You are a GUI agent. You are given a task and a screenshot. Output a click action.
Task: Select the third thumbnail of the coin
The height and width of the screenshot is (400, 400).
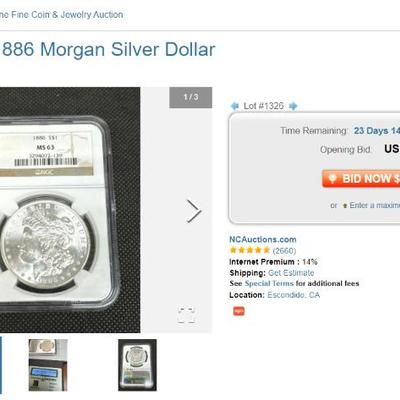(x=137, y=365)
